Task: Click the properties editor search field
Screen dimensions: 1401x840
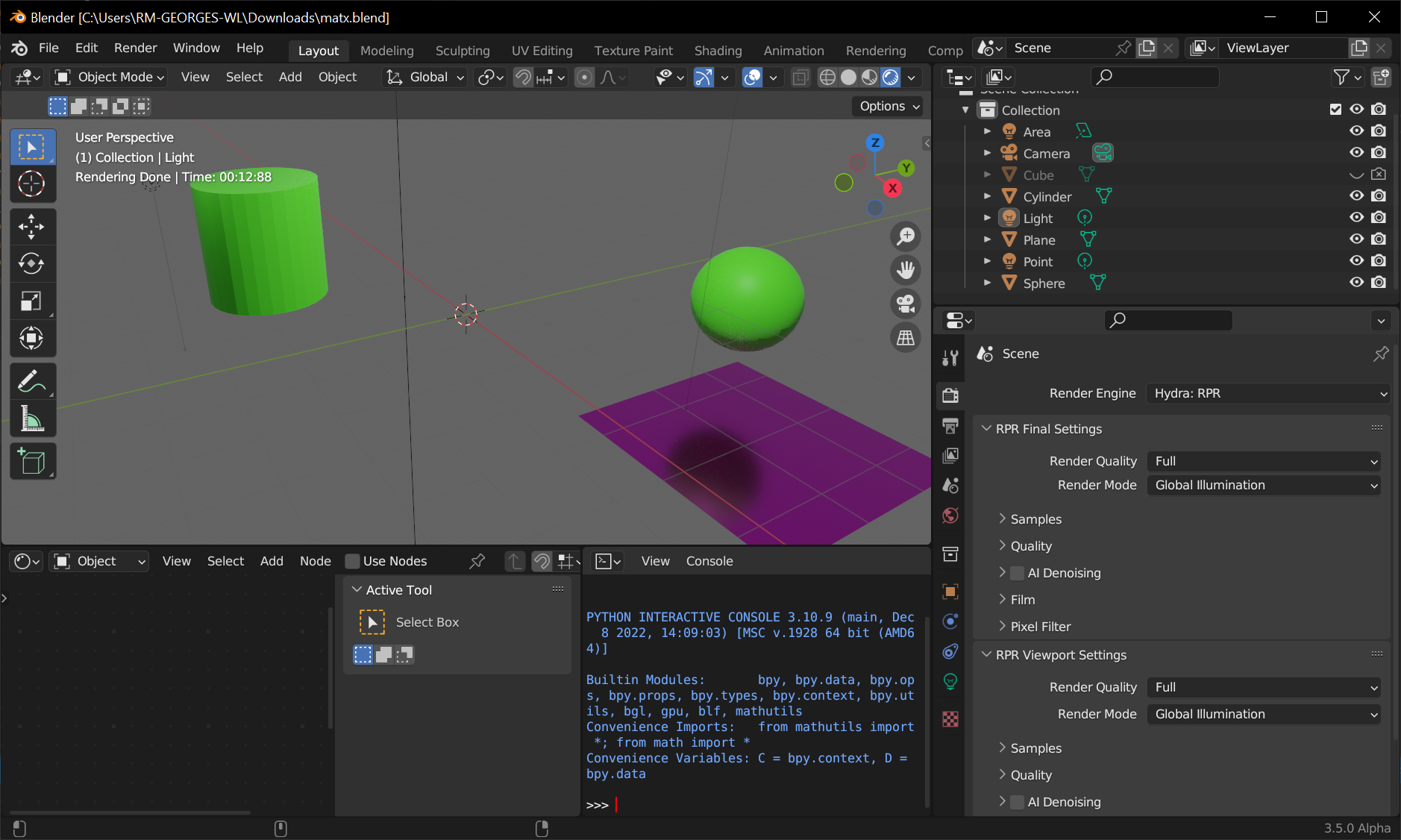Action: 1167,321
